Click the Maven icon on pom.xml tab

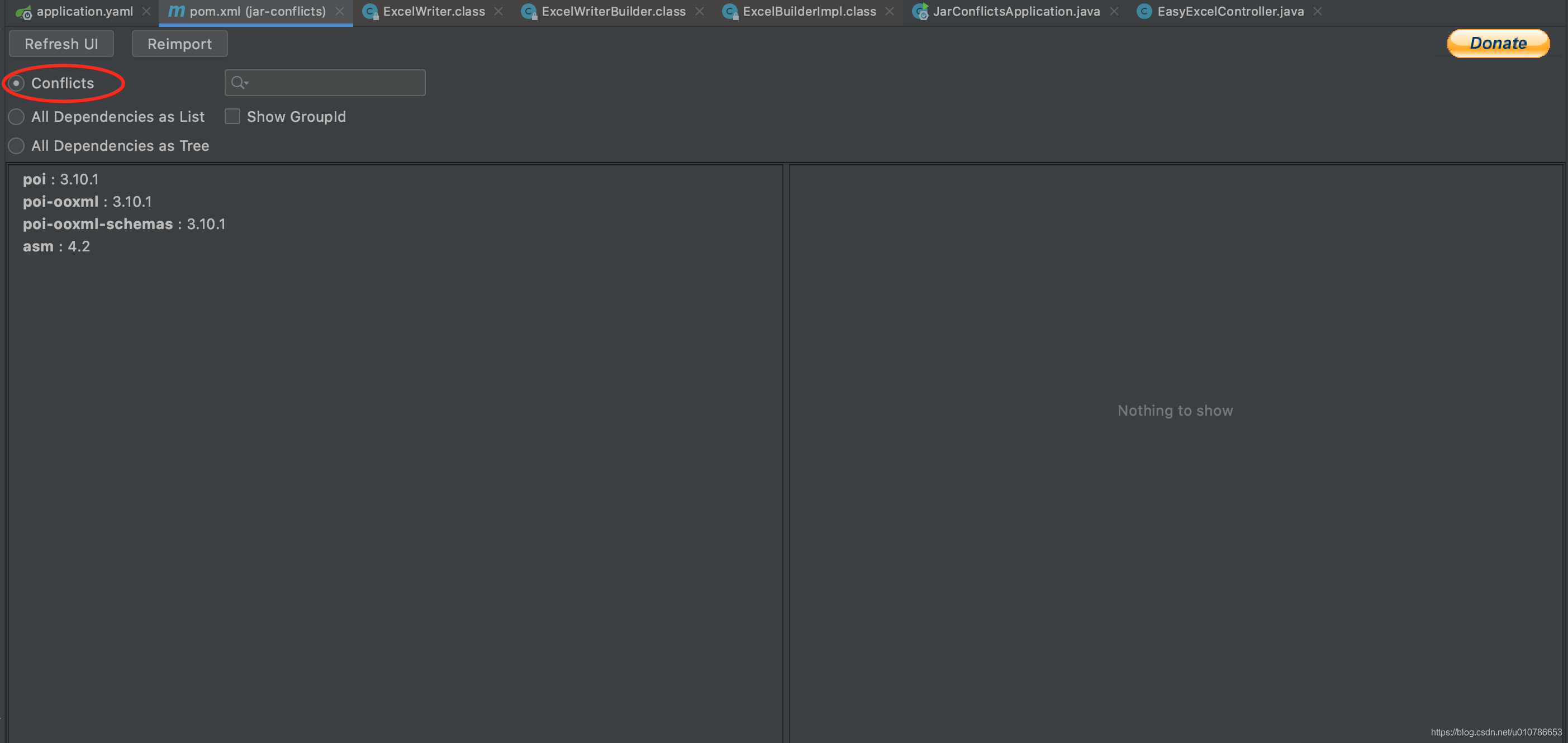(176, 11)
